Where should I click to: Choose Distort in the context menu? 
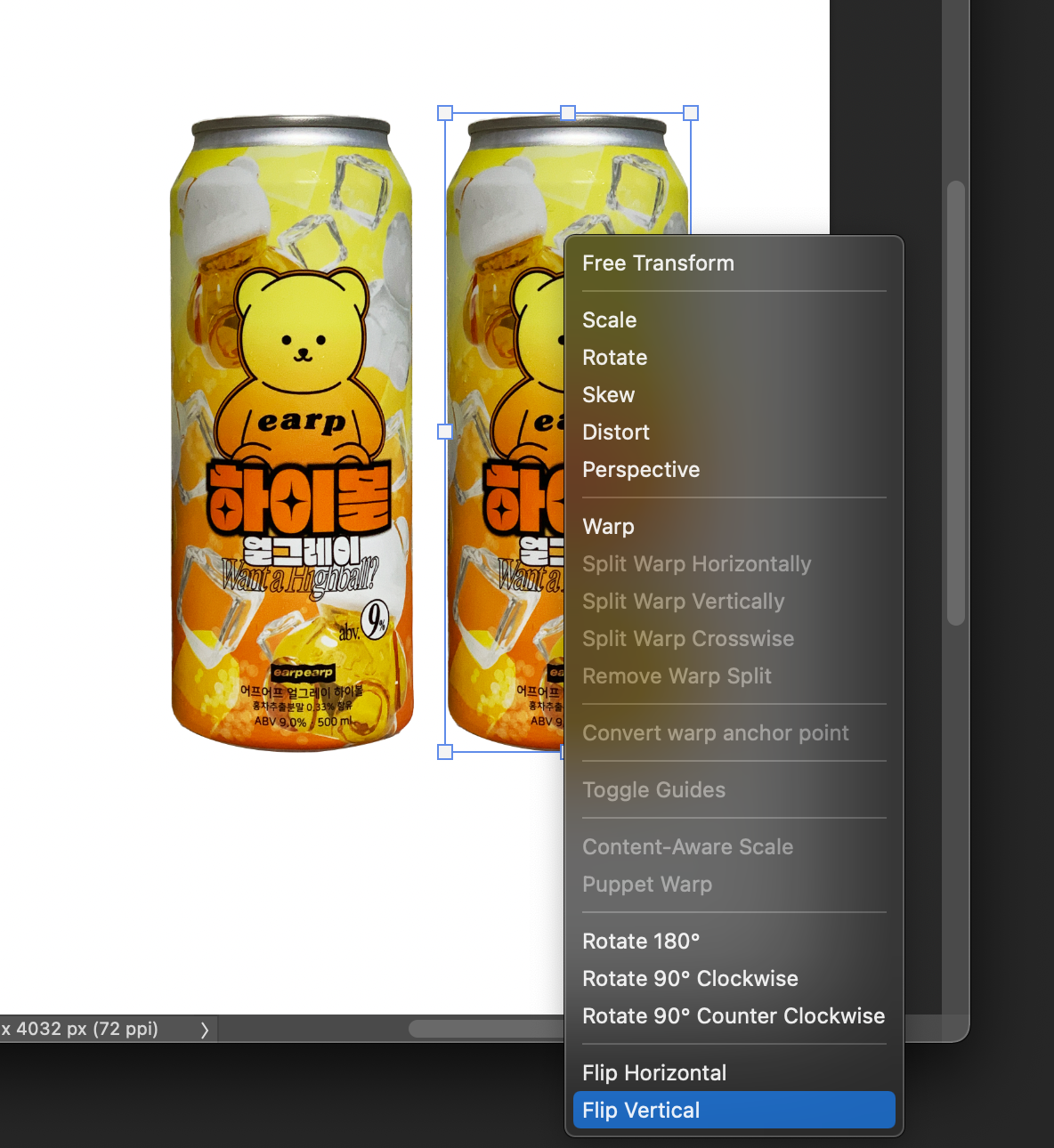pyautogui.click(x=734, y=433)
